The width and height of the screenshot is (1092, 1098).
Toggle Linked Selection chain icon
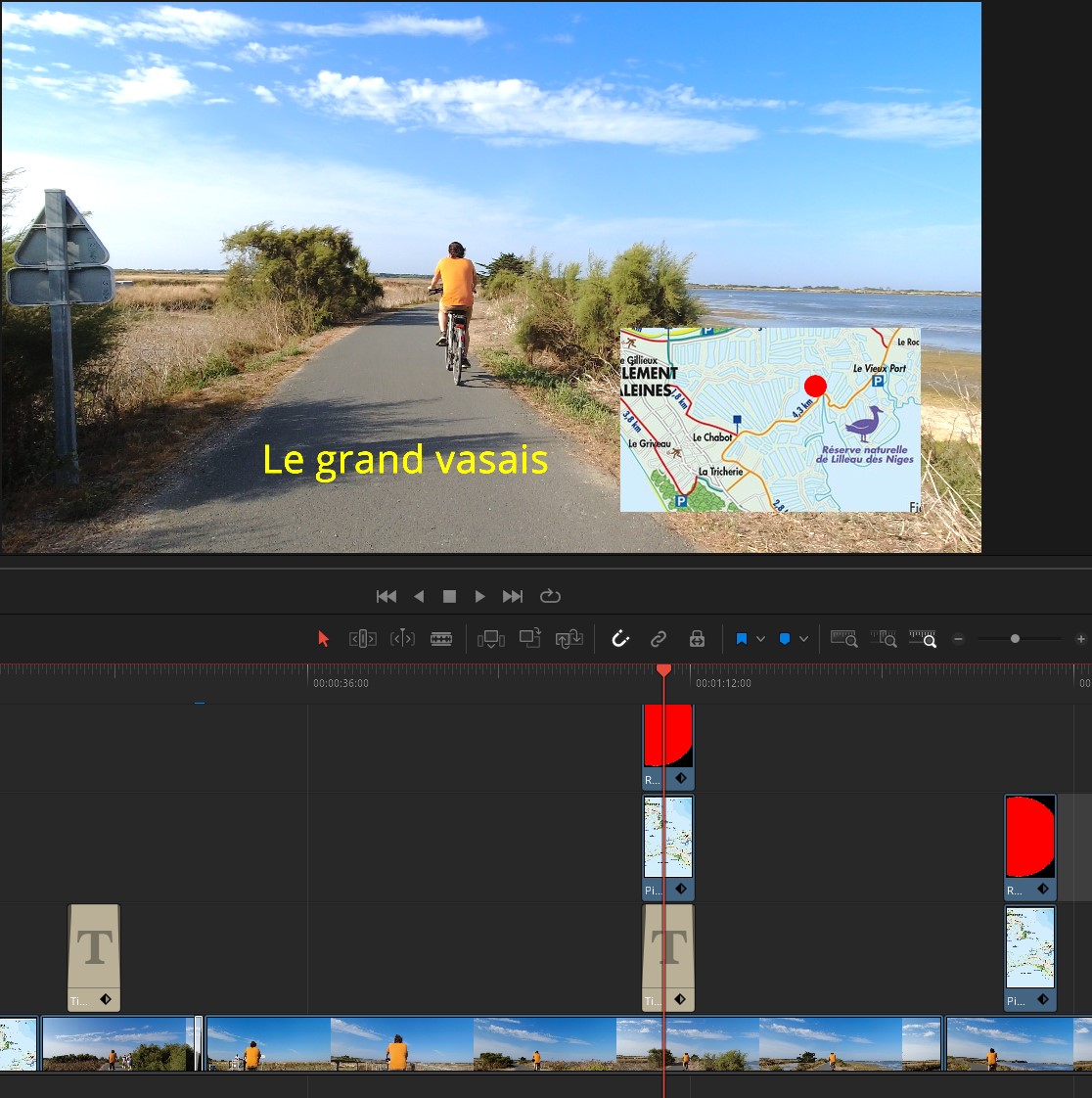658,639
